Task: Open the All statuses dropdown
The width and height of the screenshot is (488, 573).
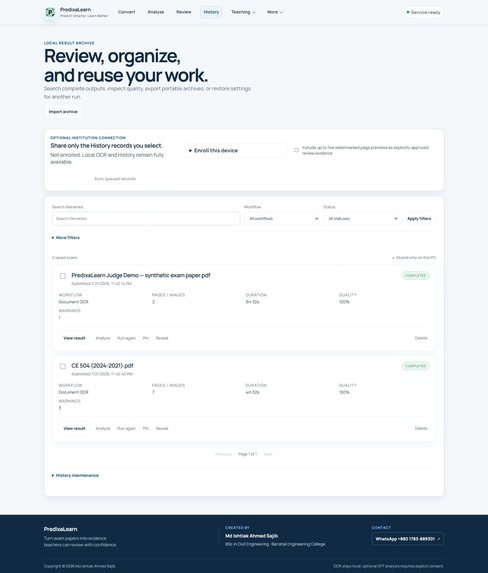Action: (362, 219)
